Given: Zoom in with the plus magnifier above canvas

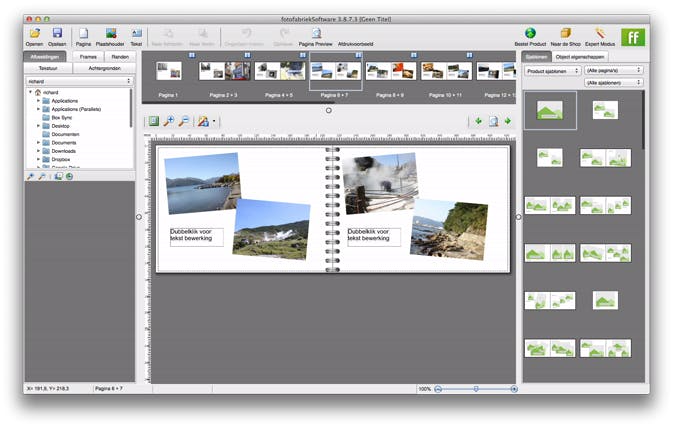Looking at the screenshot, I should (168, 122).
